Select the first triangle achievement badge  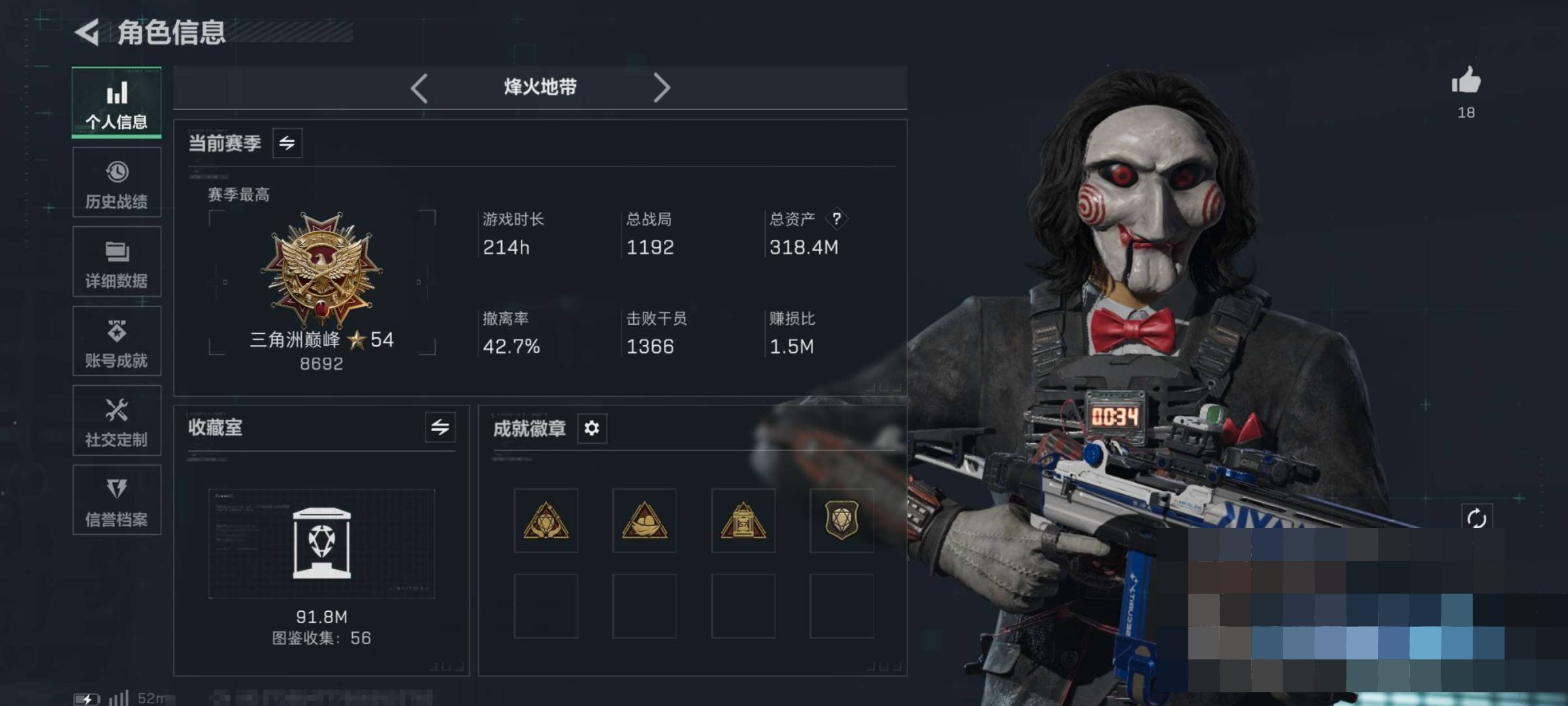546,520
